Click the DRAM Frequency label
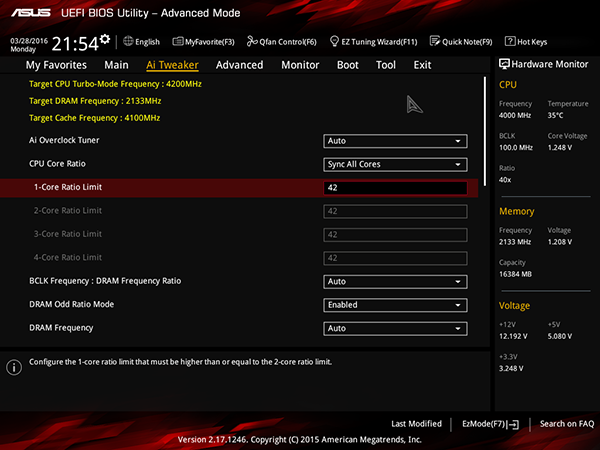600x450 pixels. pos(61,328)
